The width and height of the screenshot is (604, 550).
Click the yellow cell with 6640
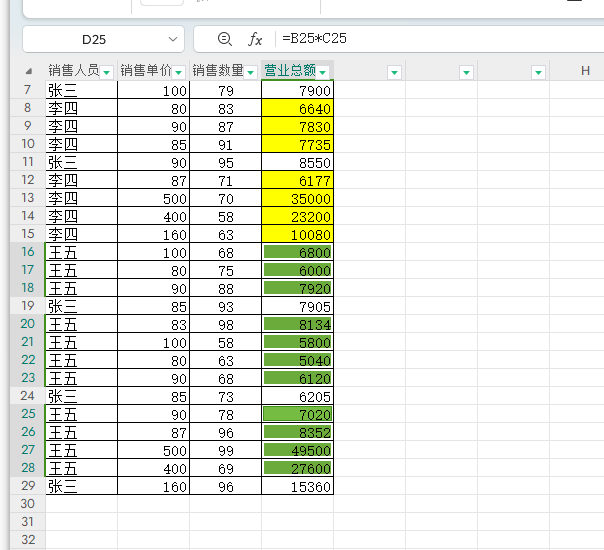tap(297, 108)
